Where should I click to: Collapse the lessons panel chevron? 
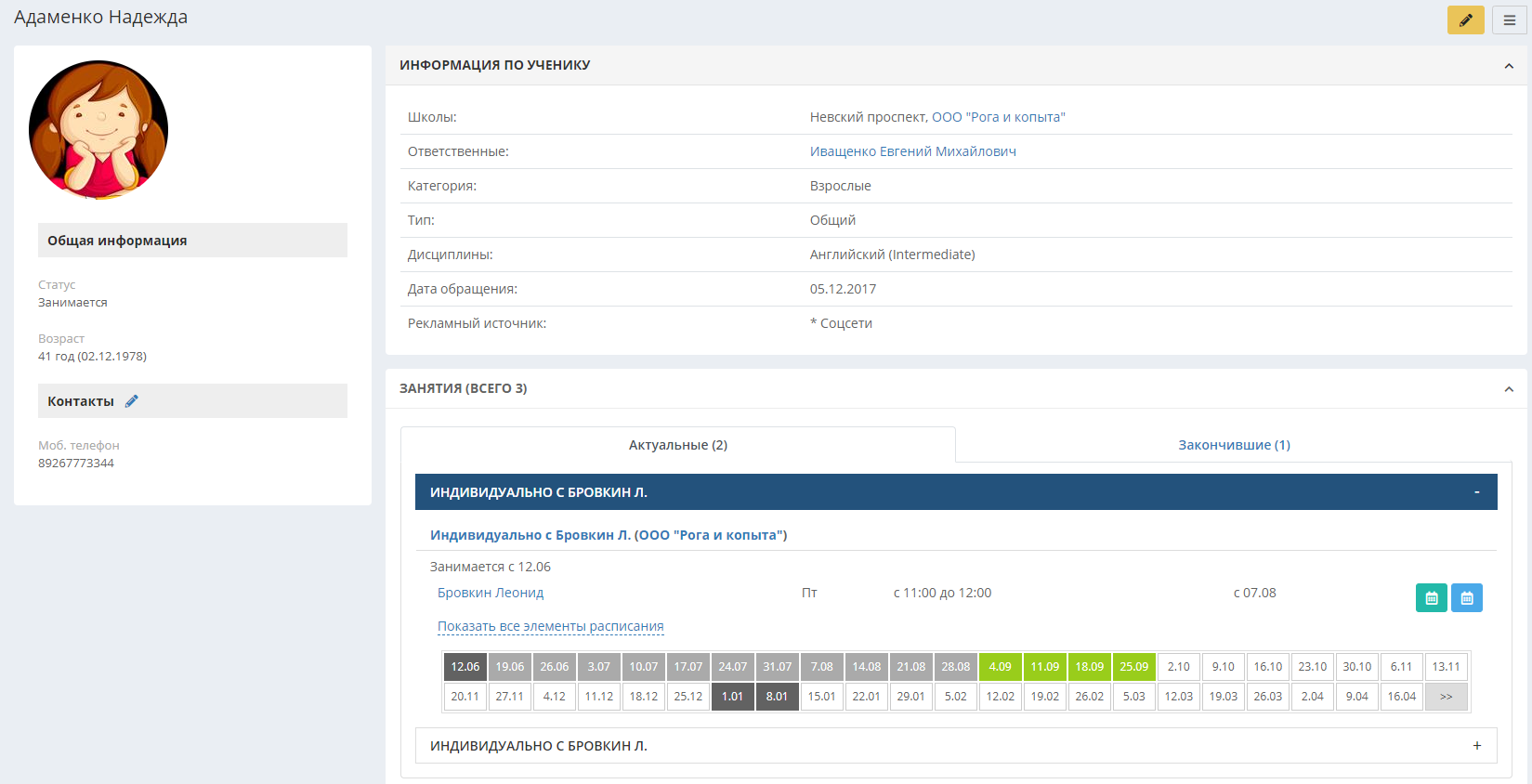coord(1509,389)
